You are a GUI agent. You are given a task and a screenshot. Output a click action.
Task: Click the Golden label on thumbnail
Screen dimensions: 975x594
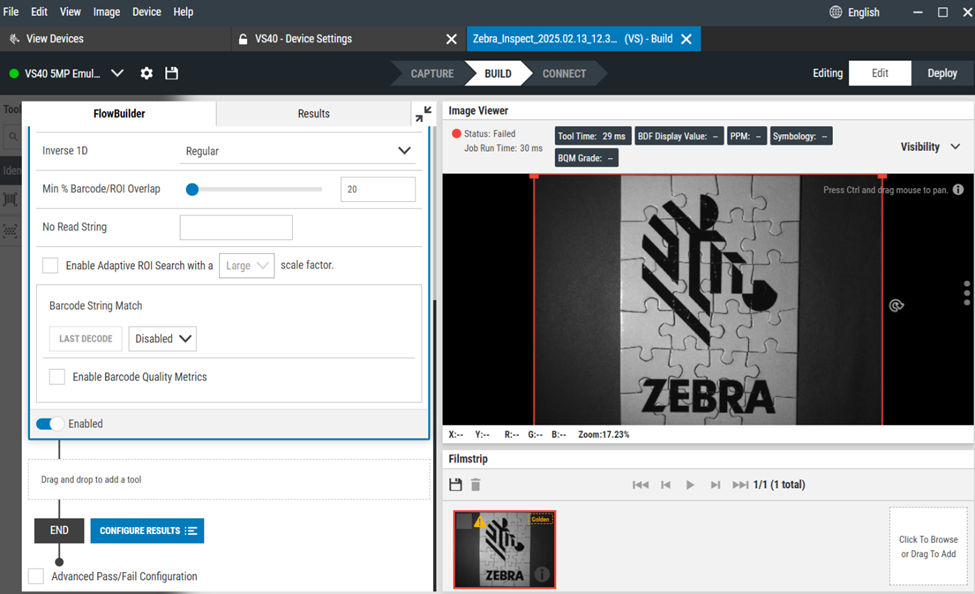(540, 519)
